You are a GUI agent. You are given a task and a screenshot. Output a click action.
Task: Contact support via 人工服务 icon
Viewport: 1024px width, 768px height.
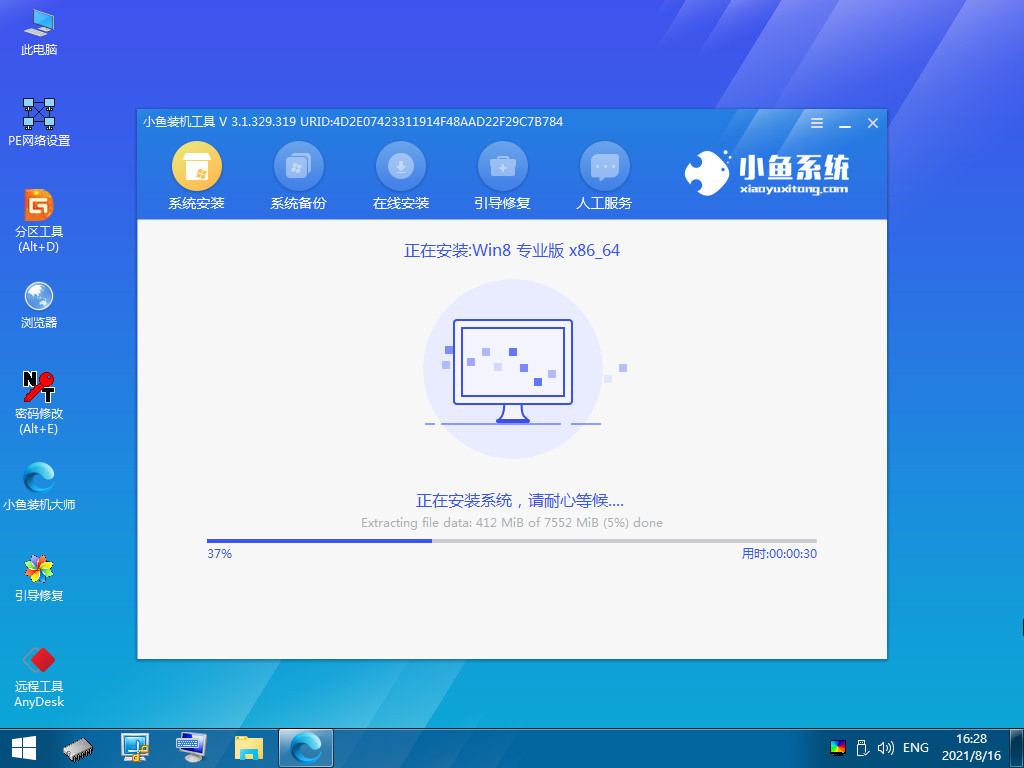tap(604, 167)
